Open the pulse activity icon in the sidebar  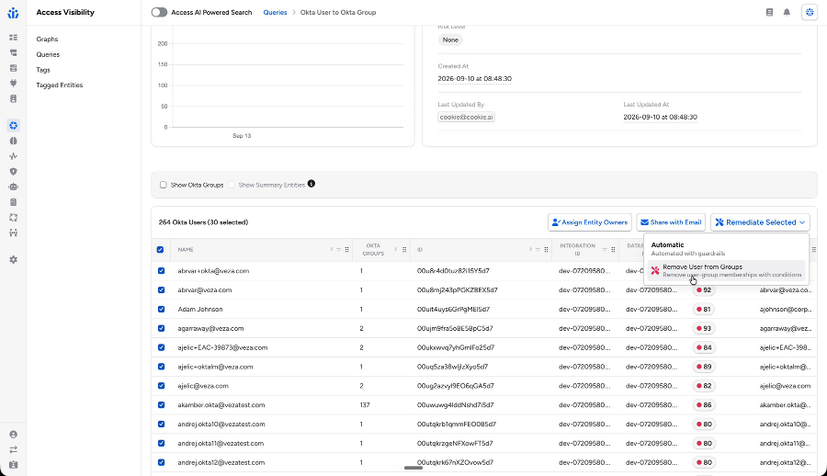tap(13, 156)
